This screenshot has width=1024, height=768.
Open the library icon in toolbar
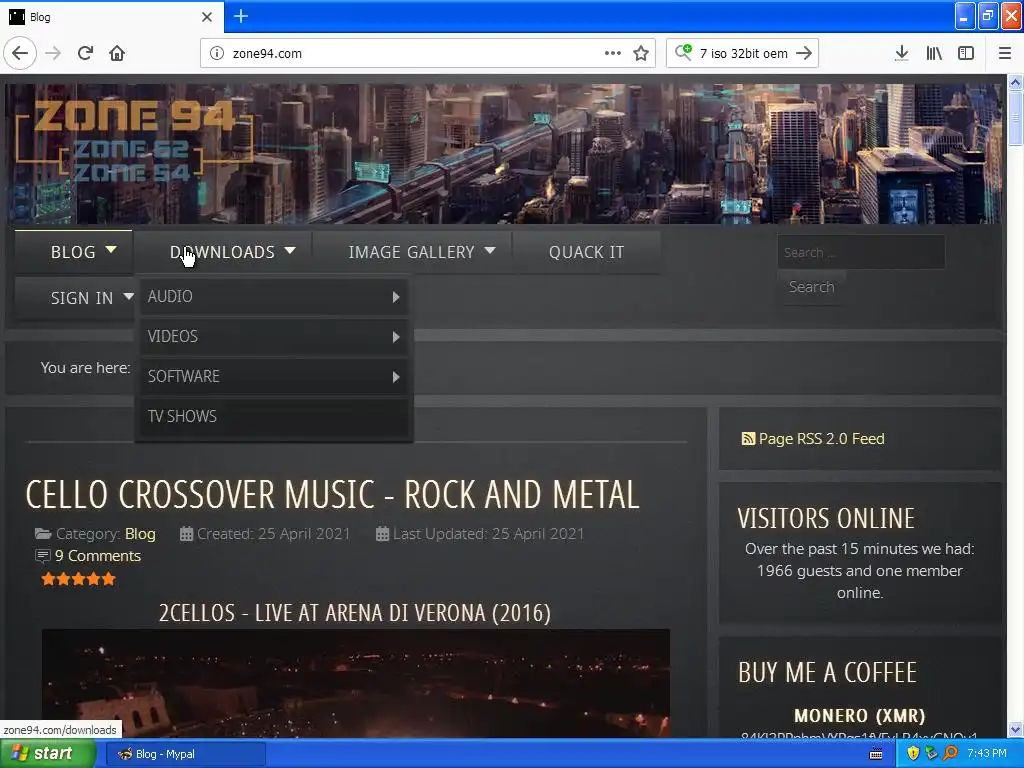pos(934,53)
